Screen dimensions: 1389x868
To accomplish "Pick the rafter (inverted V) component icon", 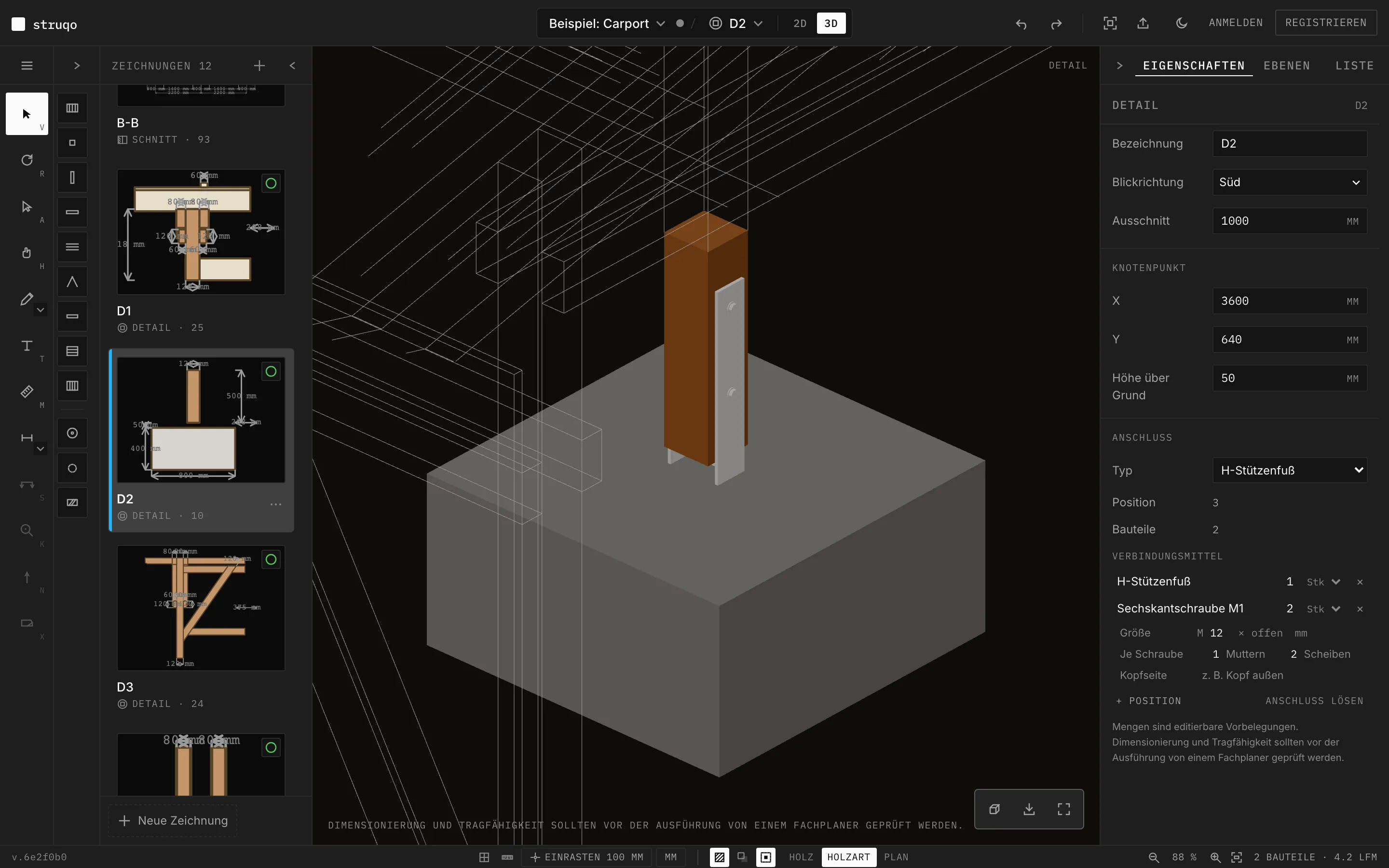I will coord(72,282).
